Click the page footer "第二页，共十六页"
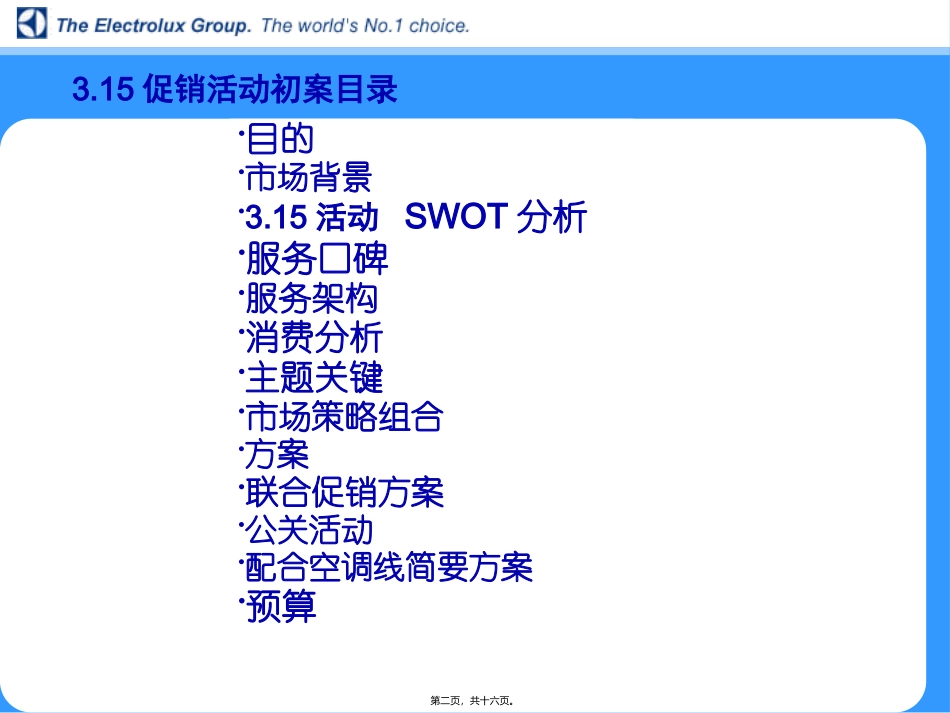Image resolution: width=950 pixels, height=713 pixels. click(472, 701)
